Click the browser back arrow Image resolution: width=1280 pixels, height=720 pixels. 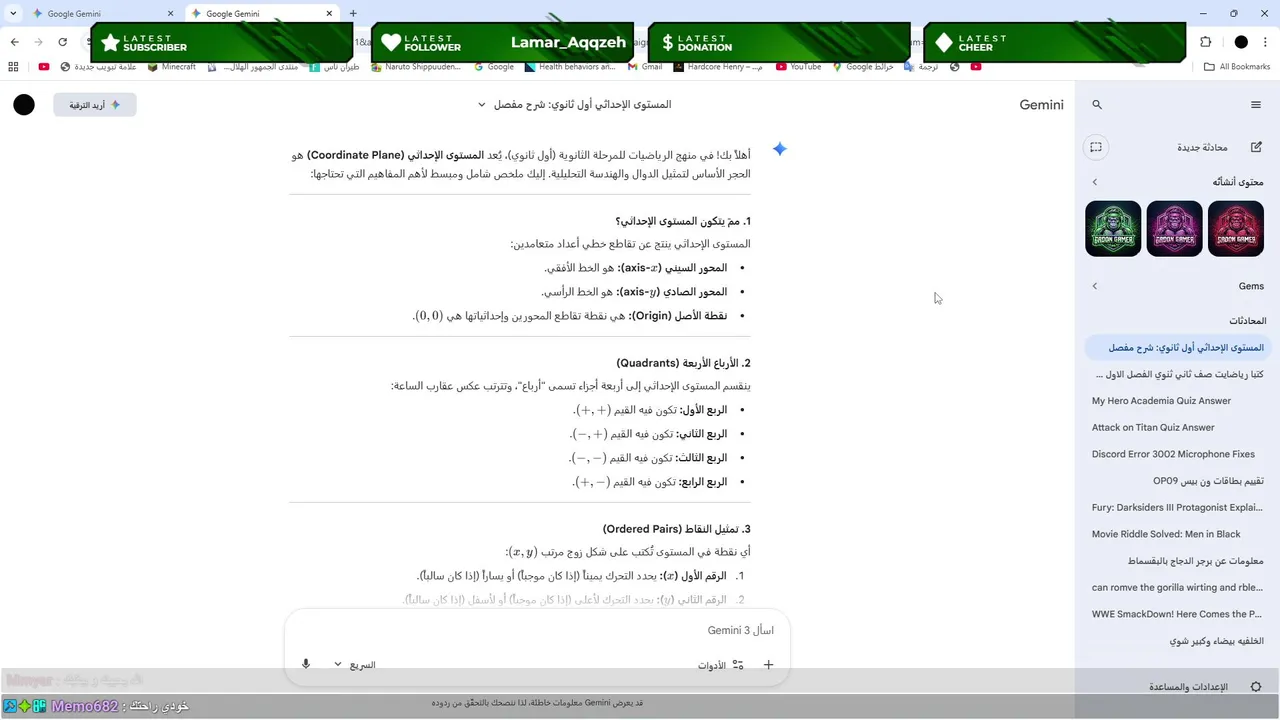point(14,42)
